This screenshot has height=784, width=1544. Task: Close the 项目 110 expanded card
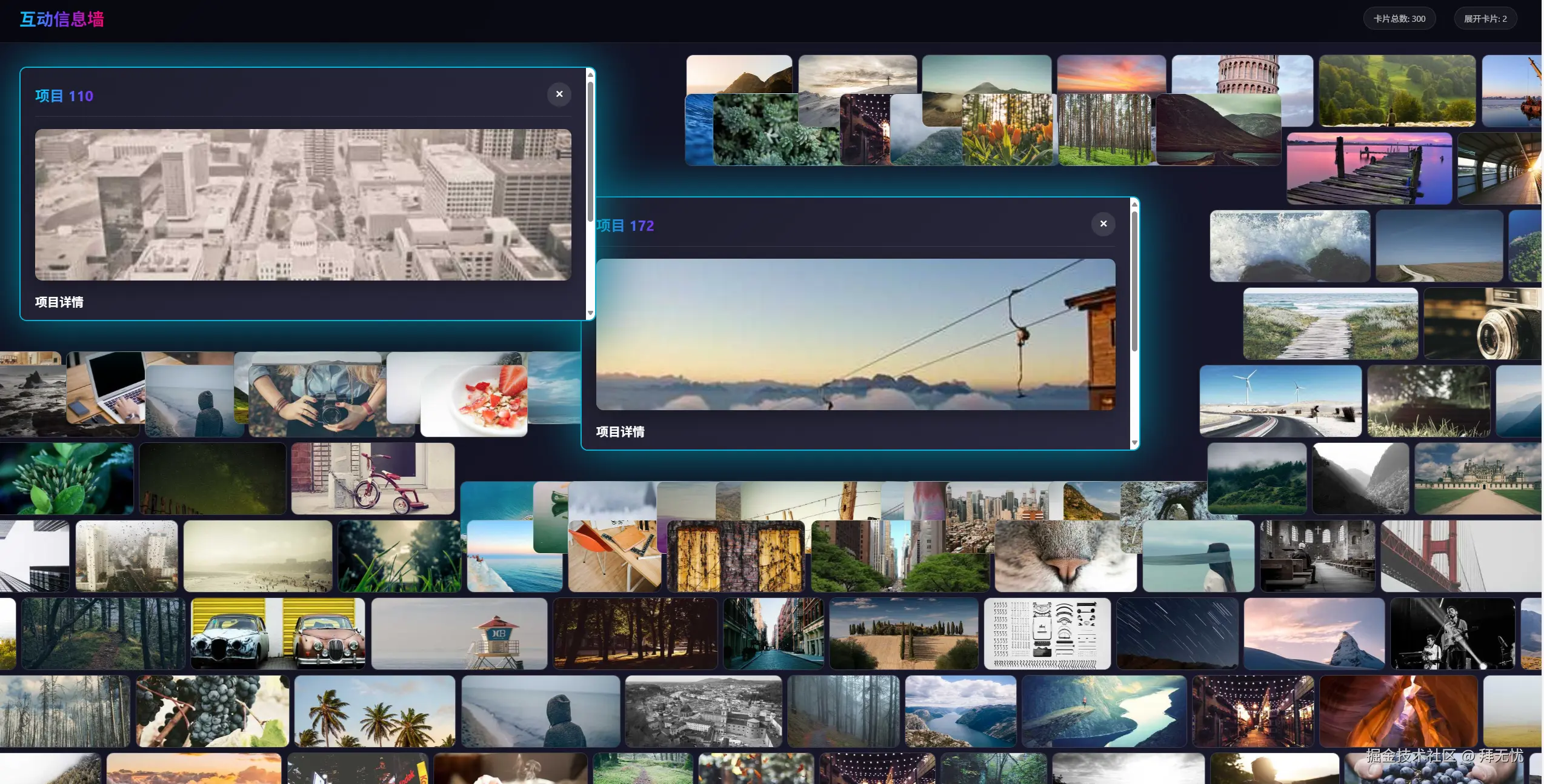click(x=559, y=94)
